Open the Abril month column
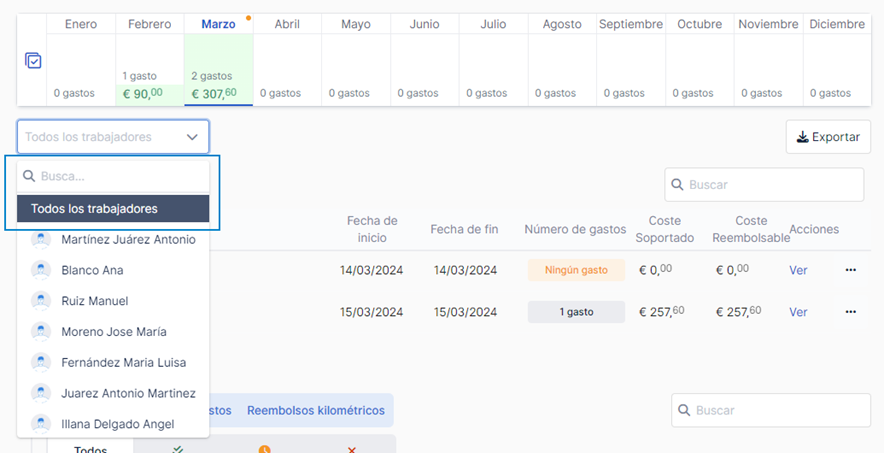The width and height of the screenshot is (884, 453). tap(287, 60)
